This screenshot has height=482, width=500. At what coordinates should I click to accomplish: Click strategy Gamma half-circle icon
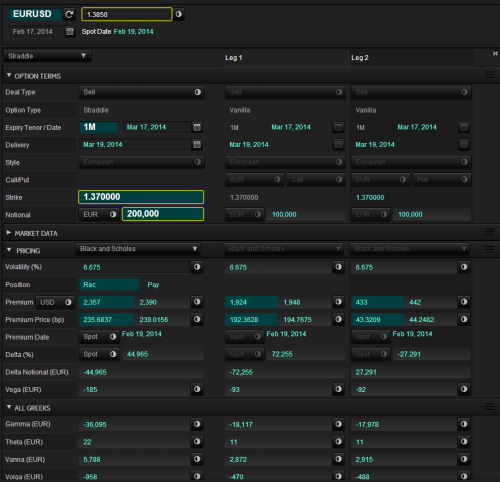click(x=197, y=424)
